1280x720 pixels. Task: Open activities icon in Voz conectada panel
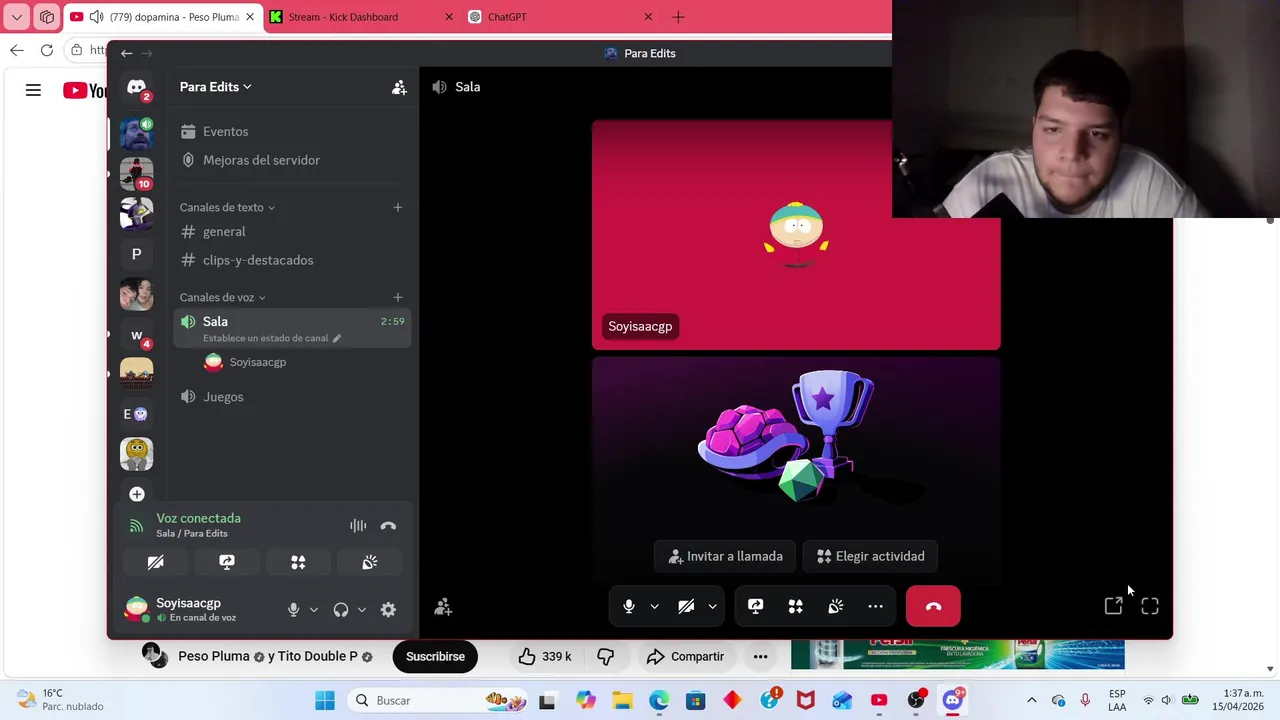pyautogui.click(x=298, y=562)
